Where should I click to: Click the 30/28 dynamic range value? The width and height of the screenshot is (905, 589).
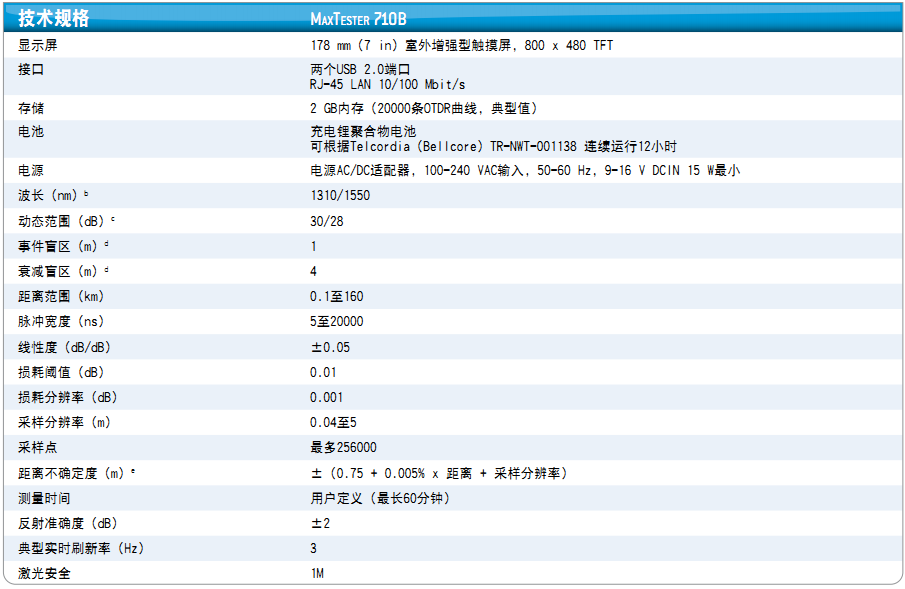(x=327, y=221)
